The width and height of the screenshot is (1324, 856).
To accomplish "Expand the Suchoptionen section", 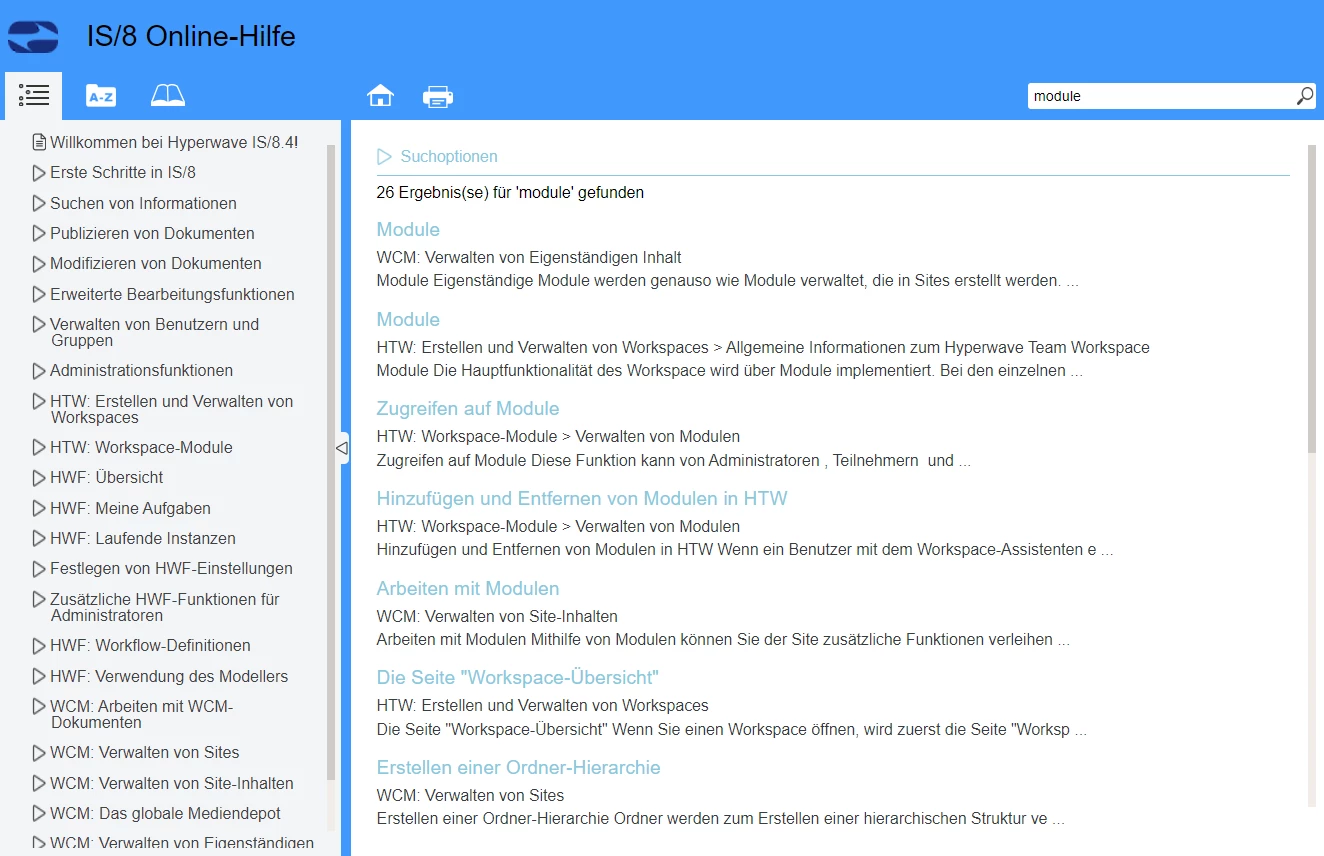I will (x=437, y=156).
